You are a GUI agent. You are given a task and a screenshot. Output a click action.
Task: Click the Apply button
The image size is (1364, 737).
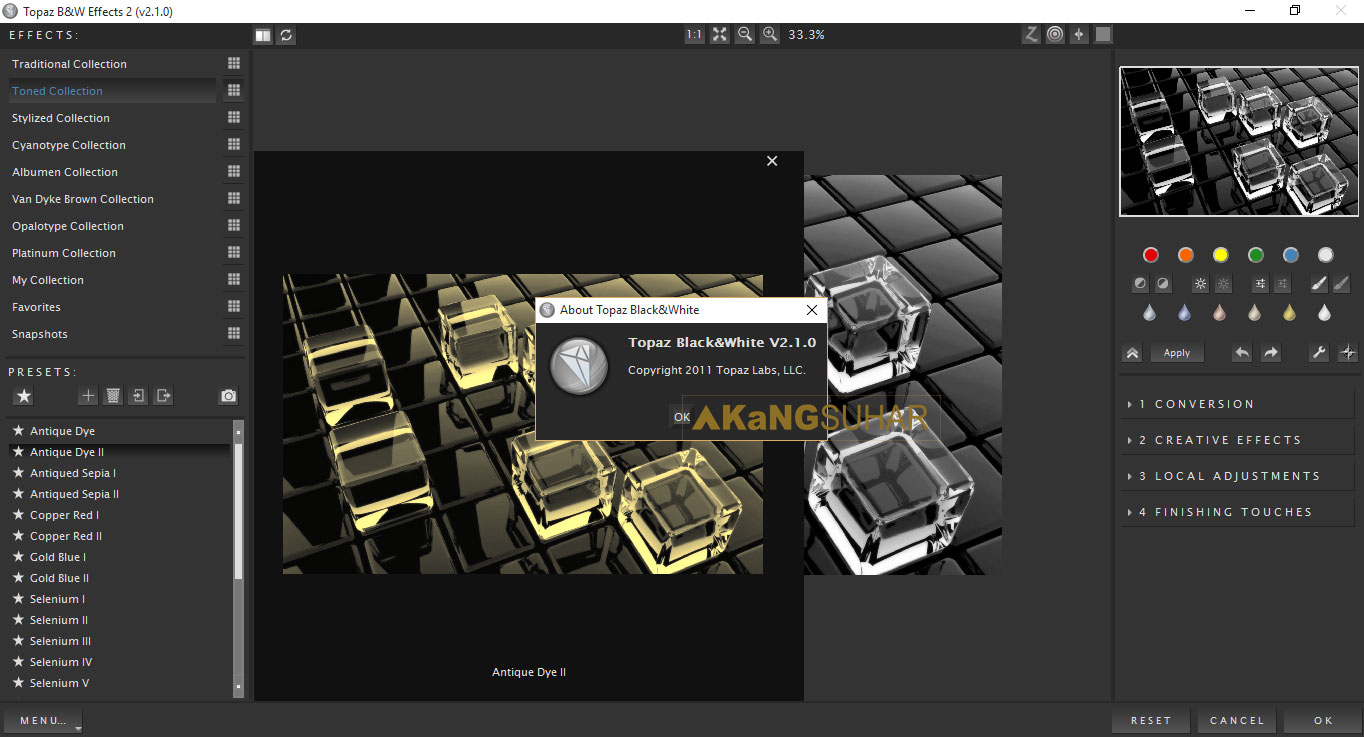1177,352
